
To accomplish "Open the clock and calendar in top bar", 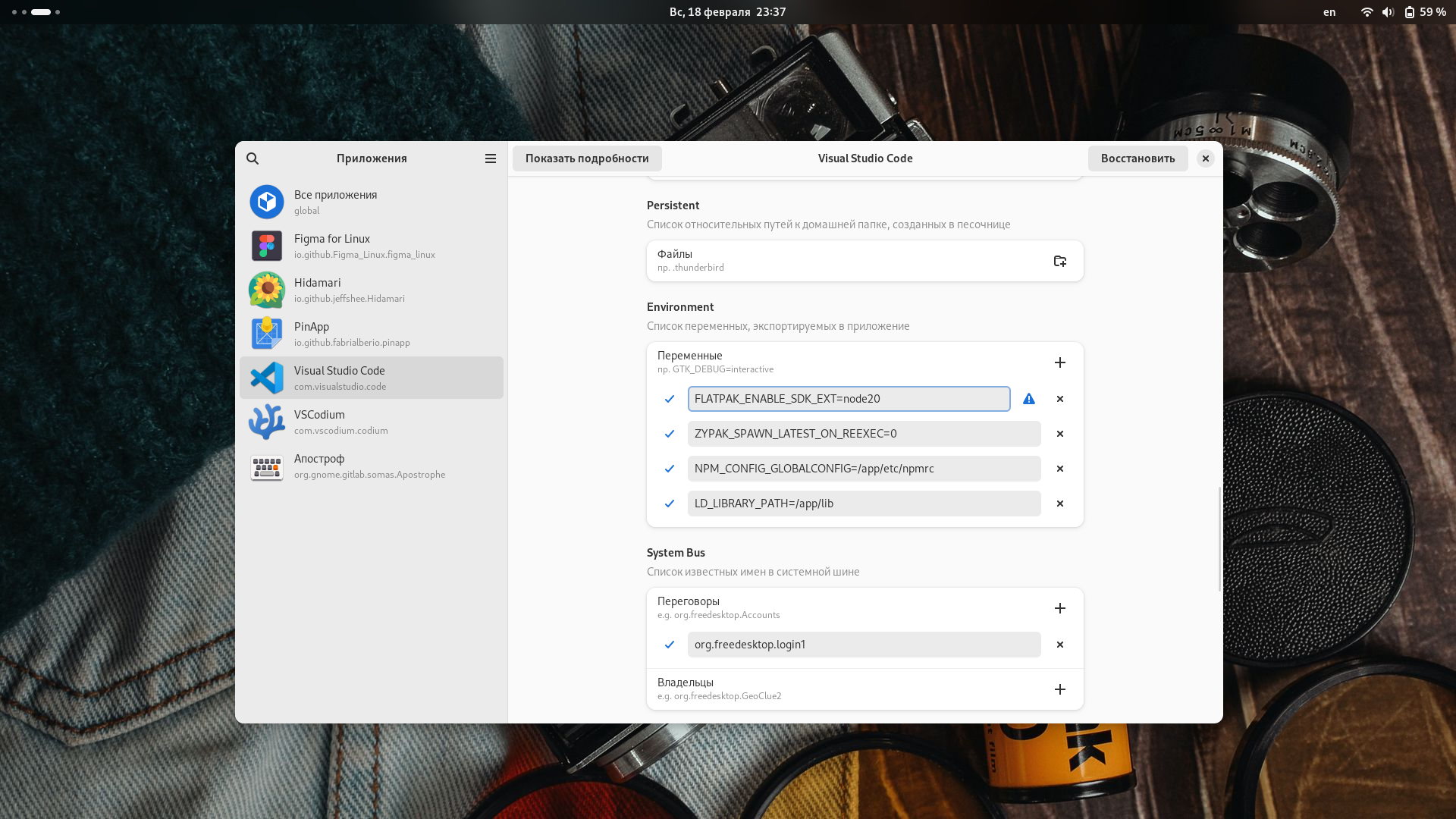I will 727,12.
